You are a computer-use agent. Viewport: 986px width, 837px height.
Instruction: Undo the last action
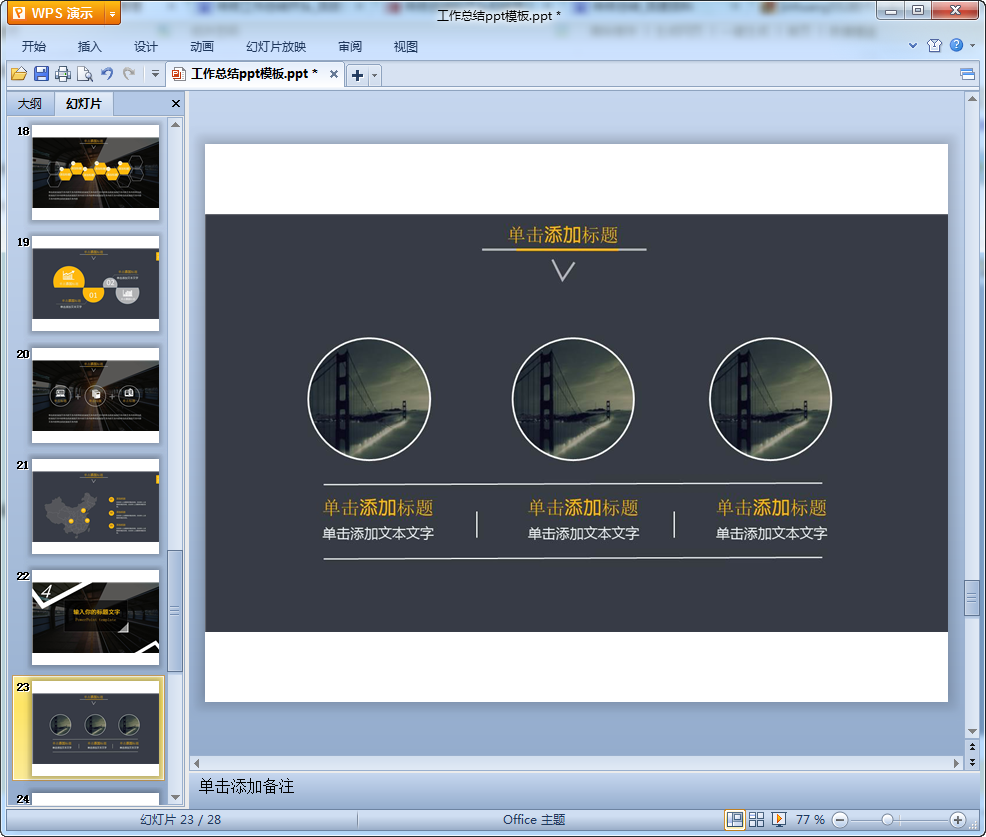[107, 74]
